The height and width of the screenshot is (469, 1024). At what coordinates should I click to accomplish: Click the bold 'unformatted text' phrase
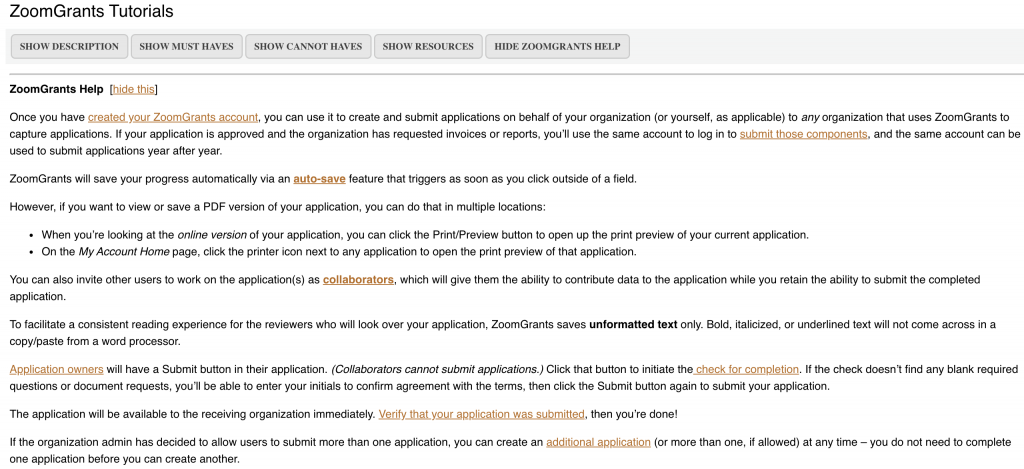[x=633, y=325]
